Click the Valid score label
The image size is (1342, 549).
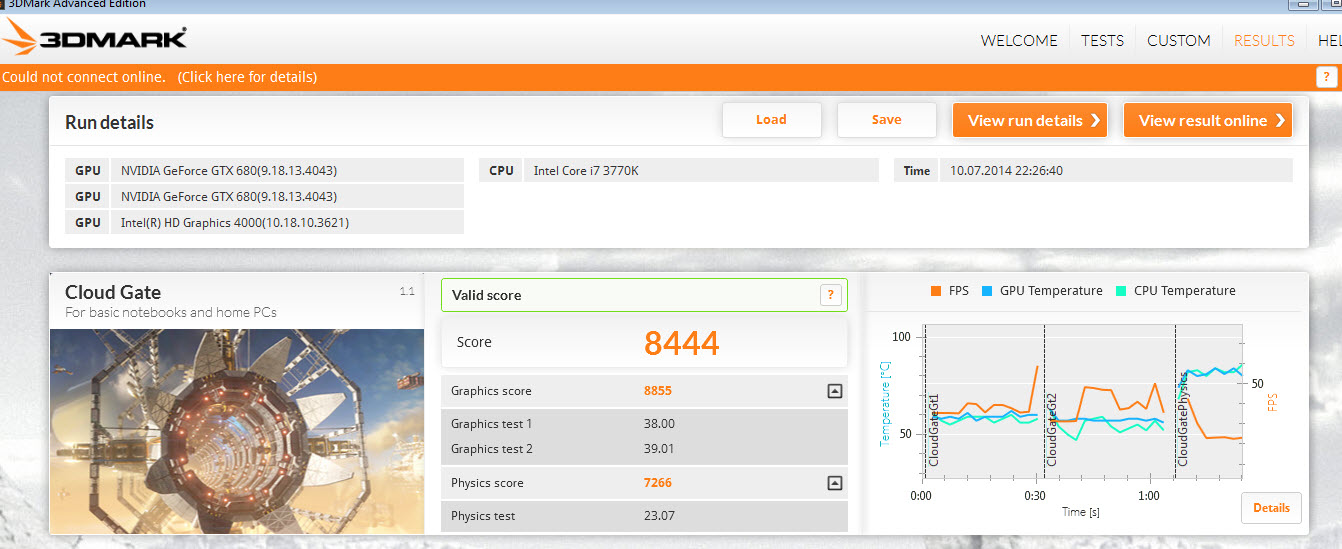coord(486,295)
